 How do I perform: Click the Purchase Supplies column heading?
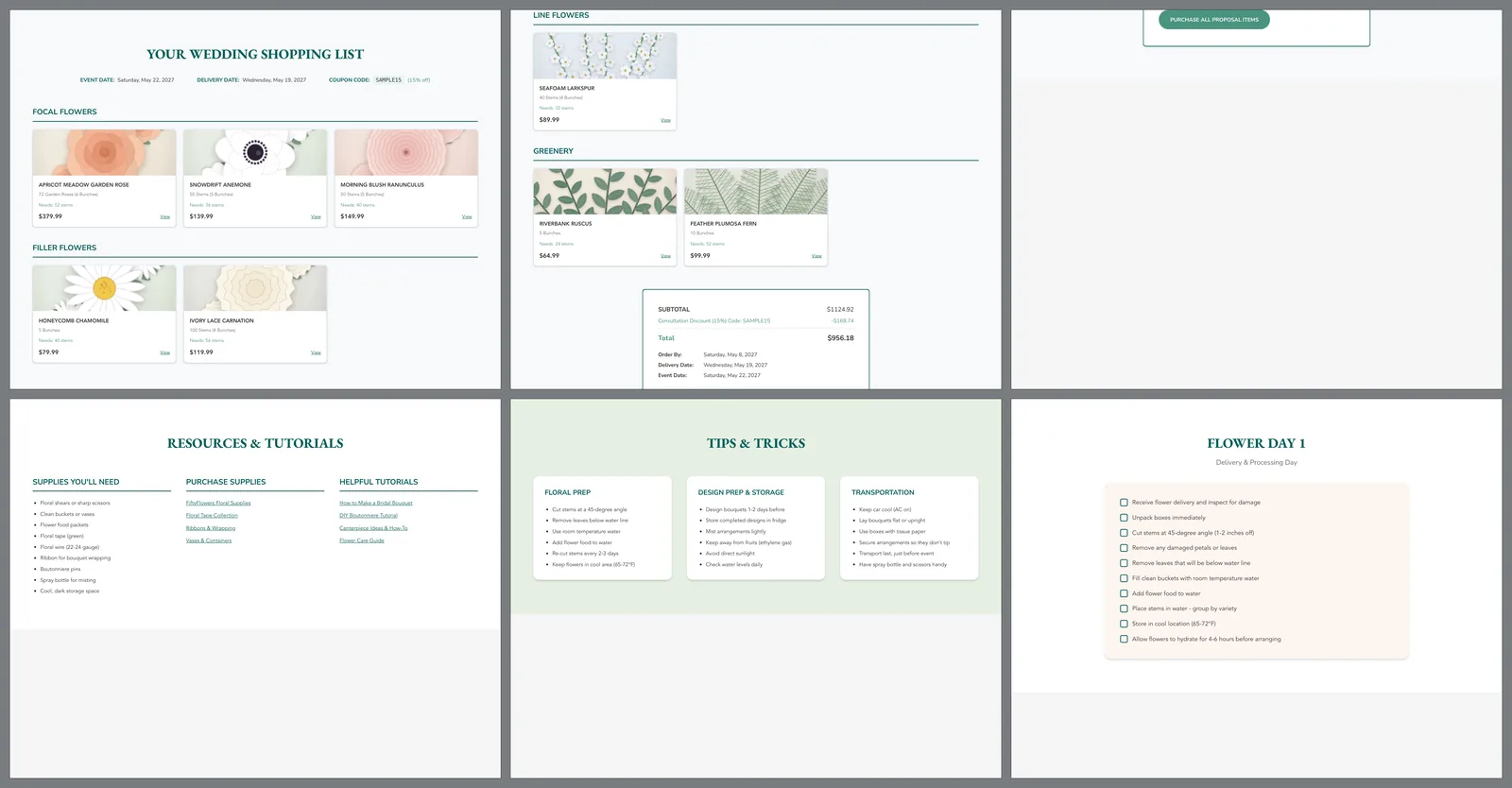tap(226, 482)
